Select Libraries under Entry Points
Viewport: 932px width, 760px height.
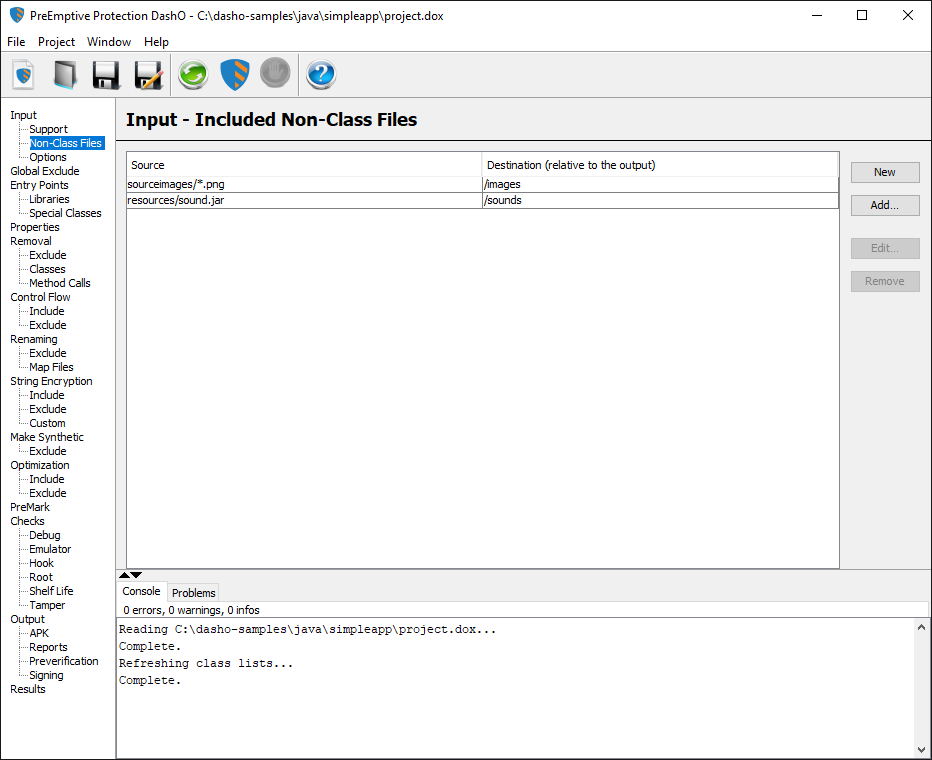tap(49, 199)
